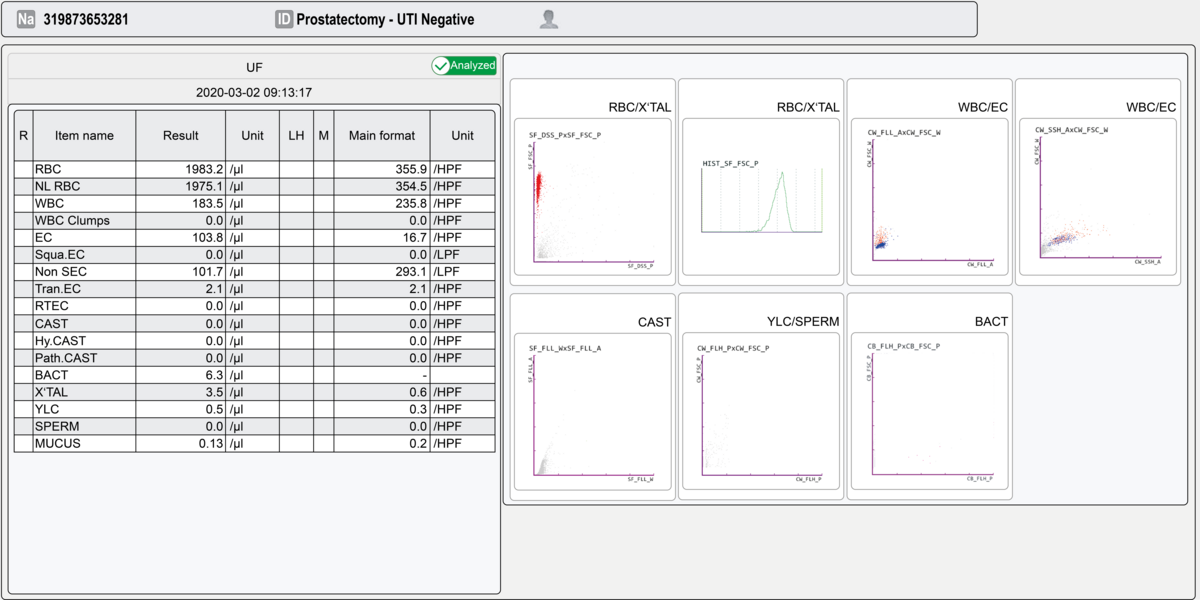Click the UF panel title

pyautogui.click(x=254, y=66)
